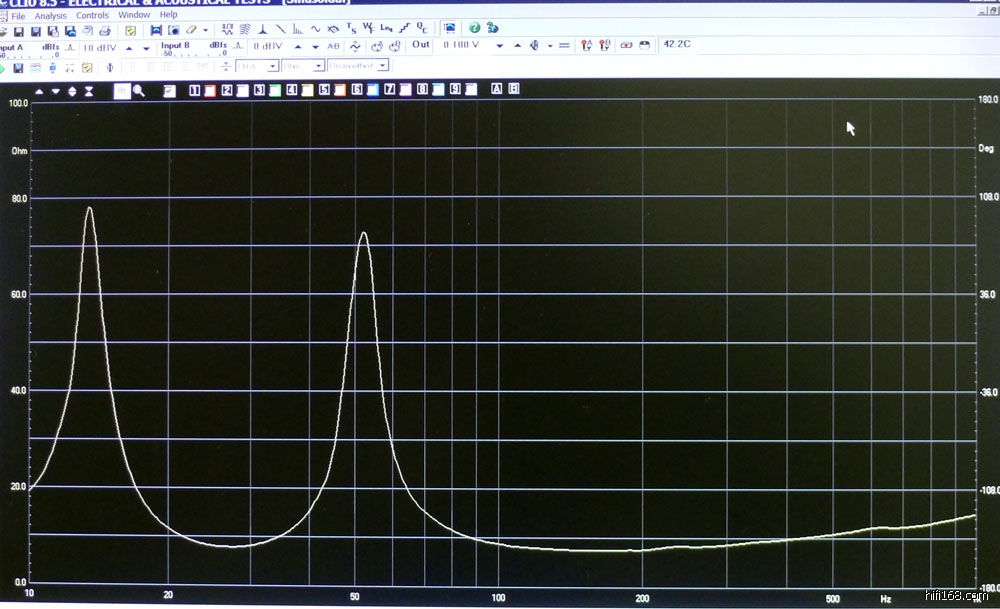
Task: Select the eraser tool icon
Action: (190, 31)
